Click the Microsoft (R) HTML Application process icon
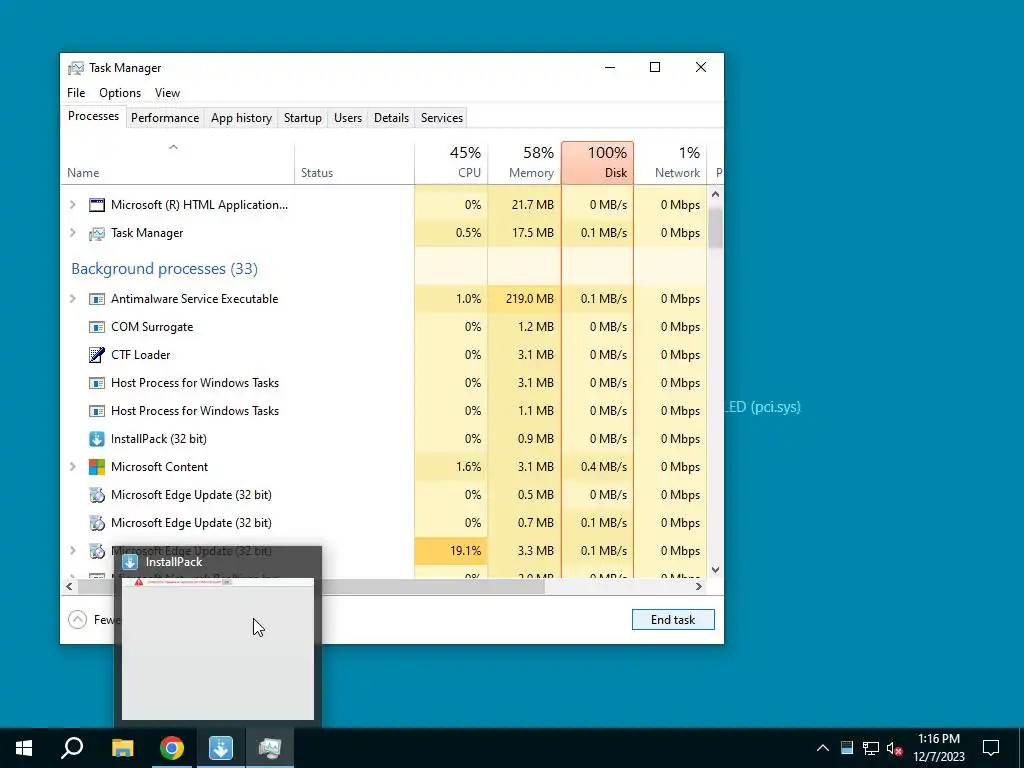 97,205
